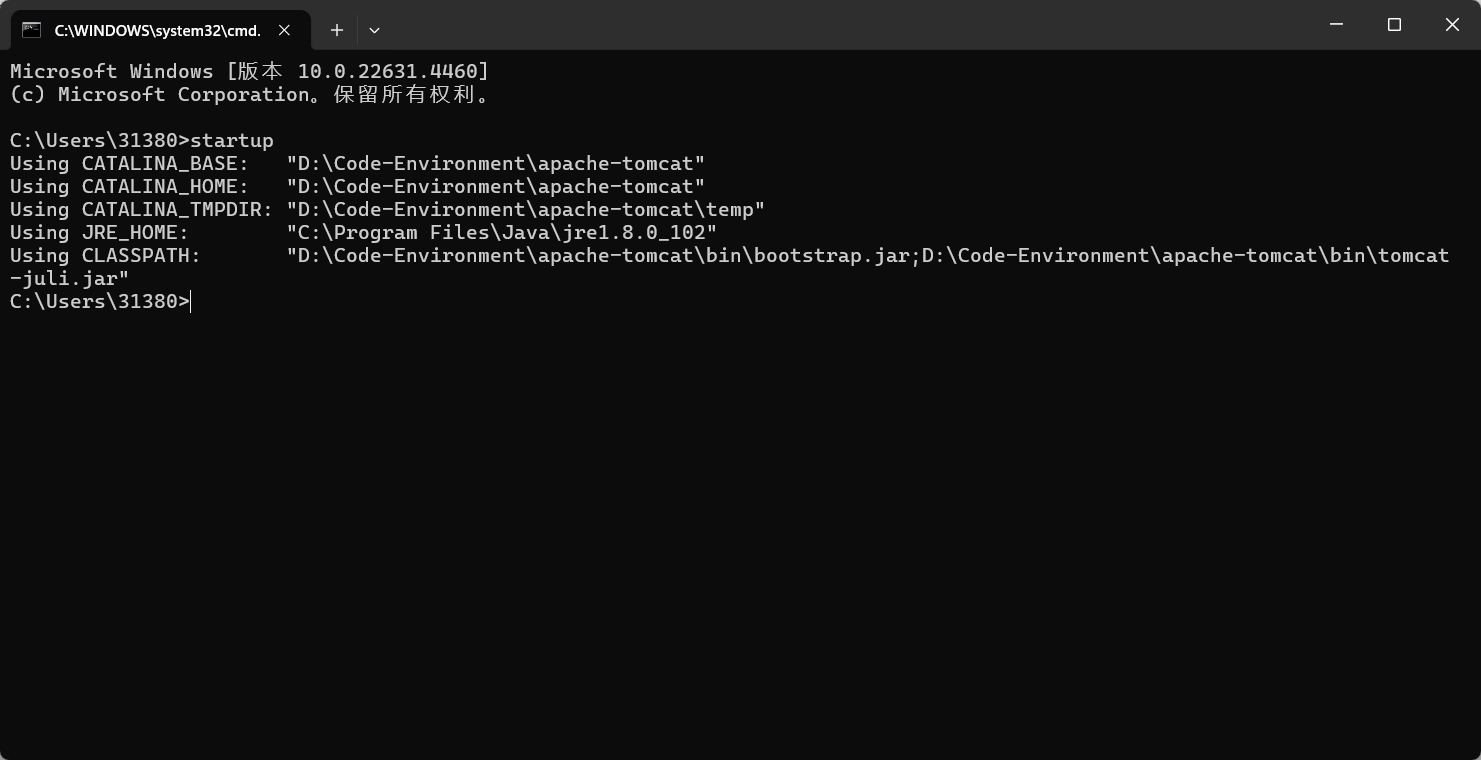Click the wrapped "-juli.jar" line
1481x760 pixels.
69,279
